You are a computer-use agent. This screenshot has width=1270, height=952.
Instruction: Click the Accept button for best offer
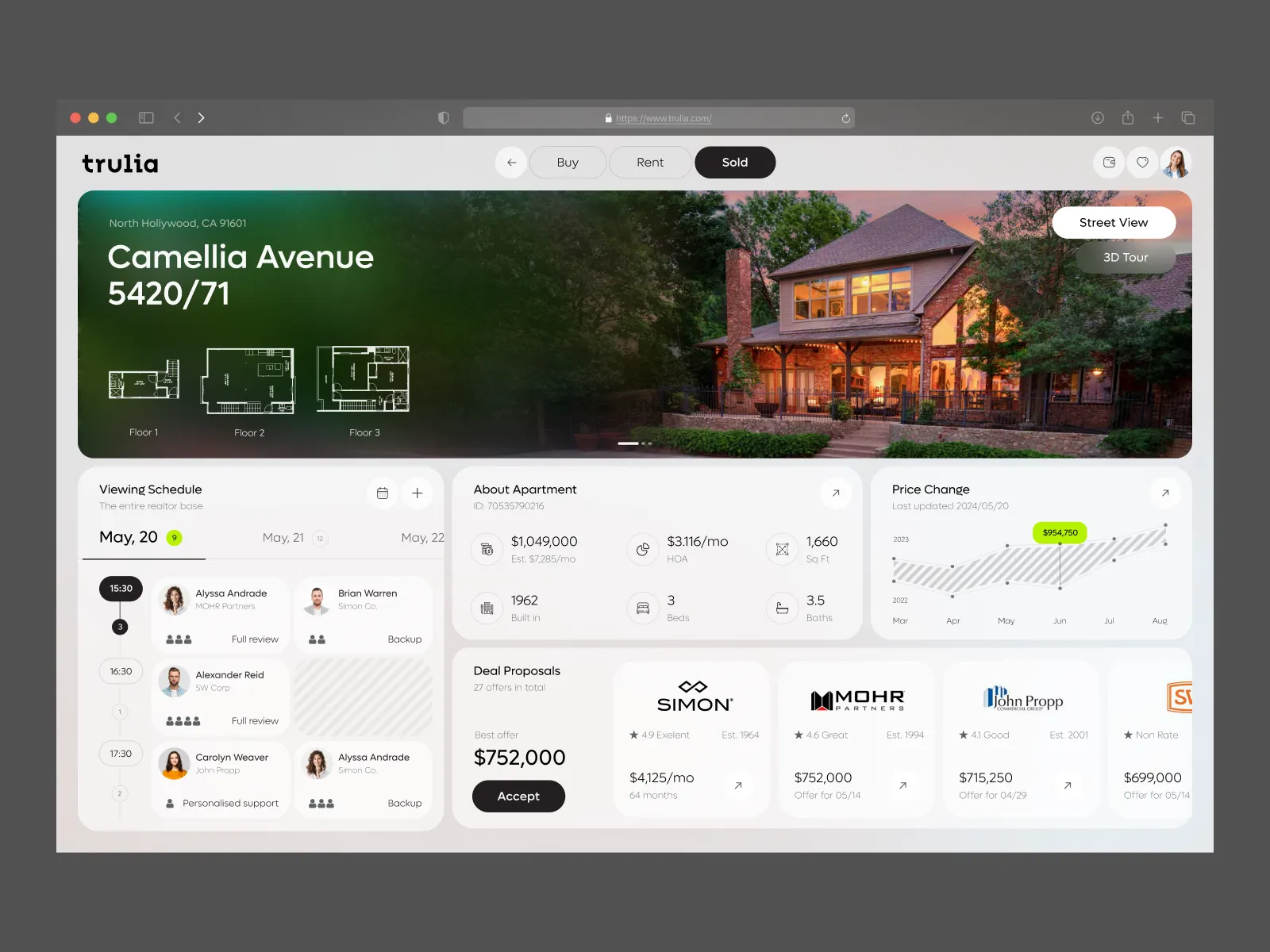pos(518,796)
